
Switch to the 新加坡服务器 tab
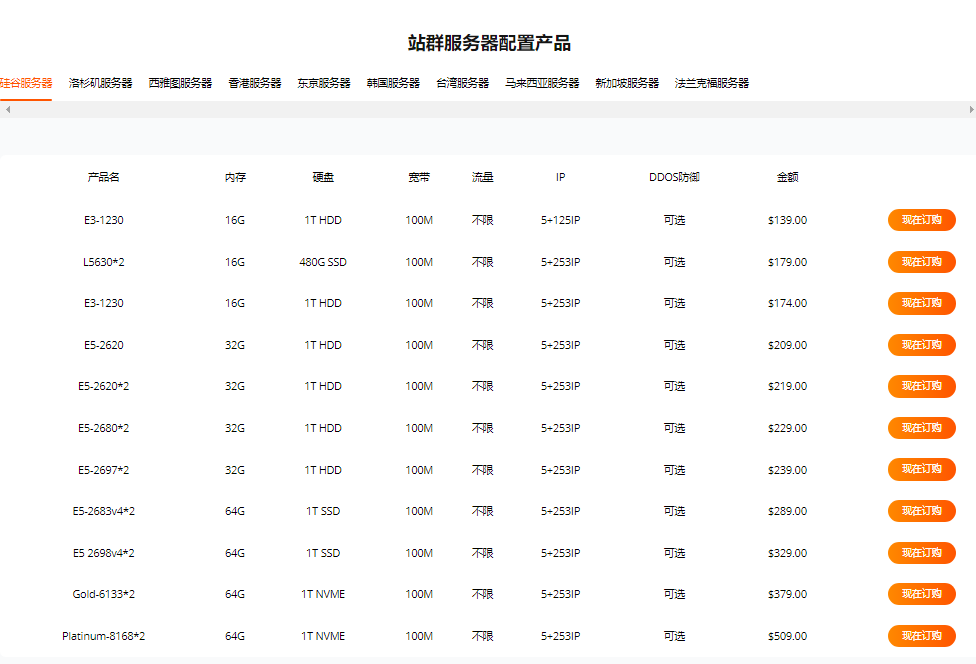tap(627, 83)
